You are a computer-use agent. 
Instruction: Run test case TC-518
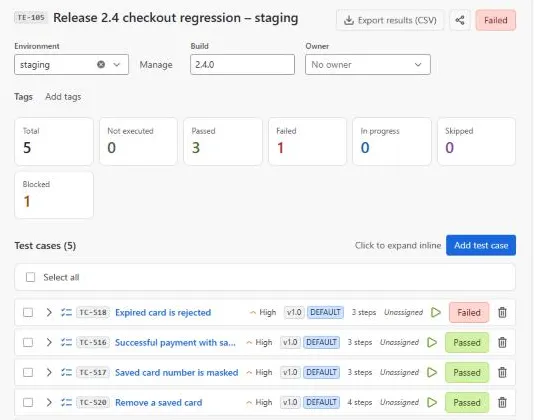[436, 312]
